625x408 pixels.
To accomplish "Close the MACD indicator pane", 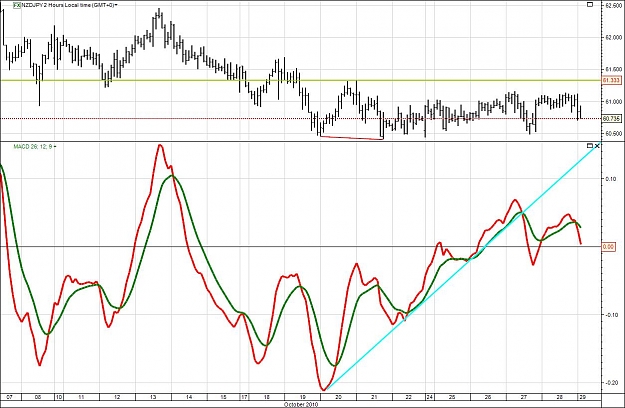I will 597,146.
